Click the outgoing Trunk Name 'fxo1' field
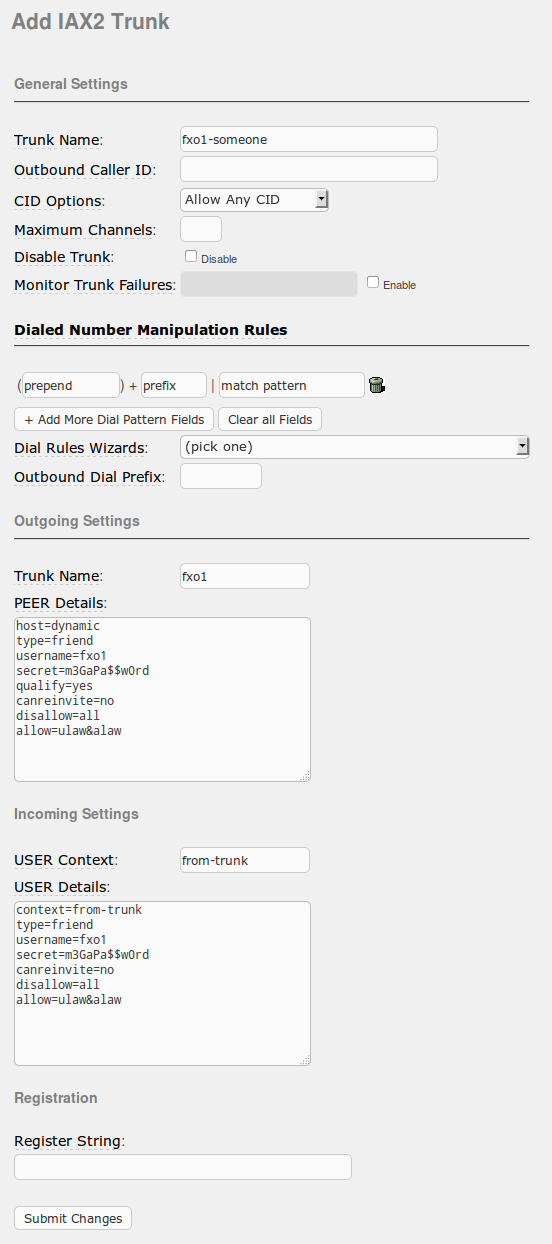The height and width of the screenshot is (1244, 552). (245, 576)
